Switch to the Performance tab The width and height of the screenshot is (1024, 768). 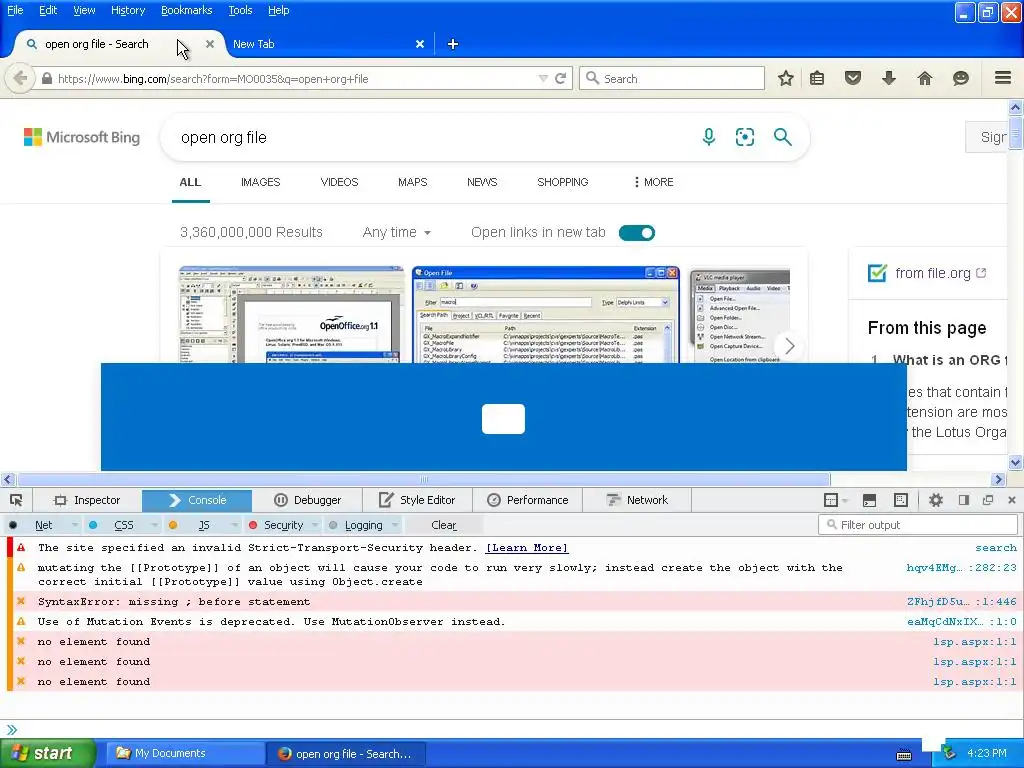(528, 500)
